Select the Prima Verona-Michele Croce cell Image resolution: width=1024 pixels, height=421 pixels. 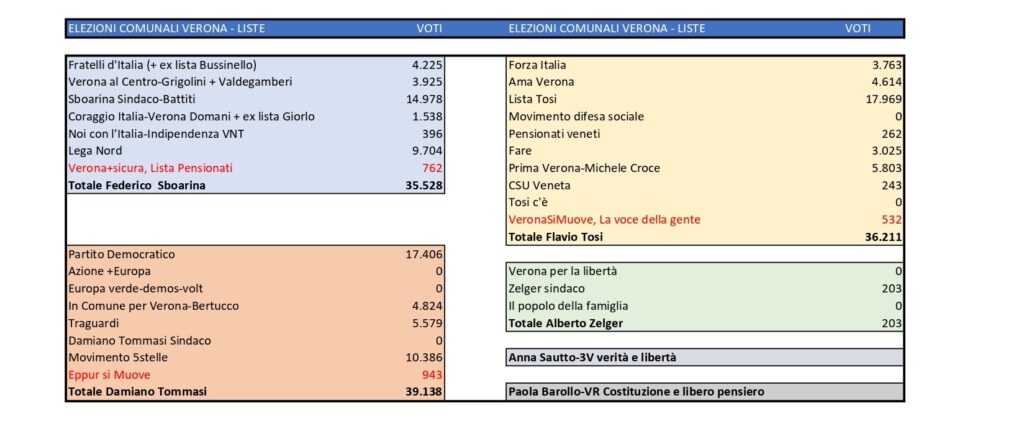[584, 168]
